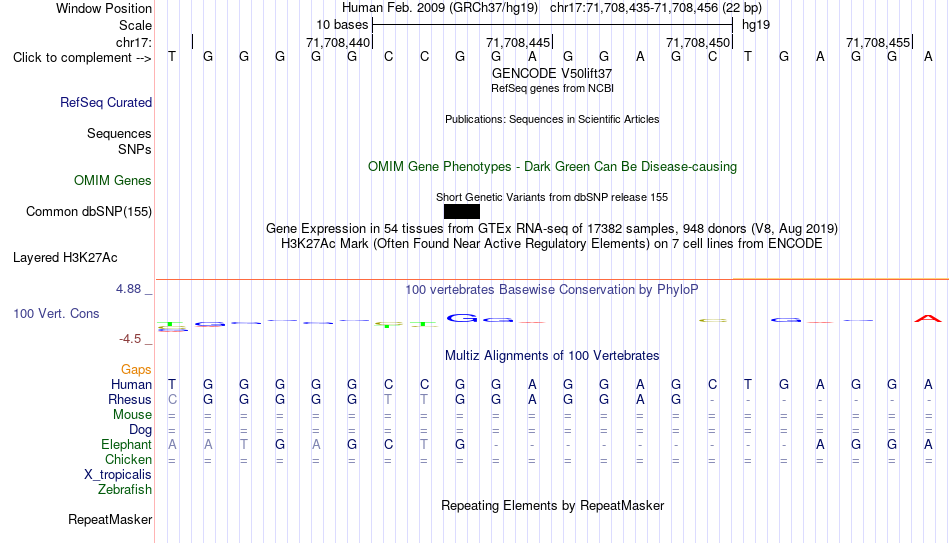Click the OMIM Gene Phenotypes center title
The width and height of the screenshot is (950, 543).
(x=552, y=167)
